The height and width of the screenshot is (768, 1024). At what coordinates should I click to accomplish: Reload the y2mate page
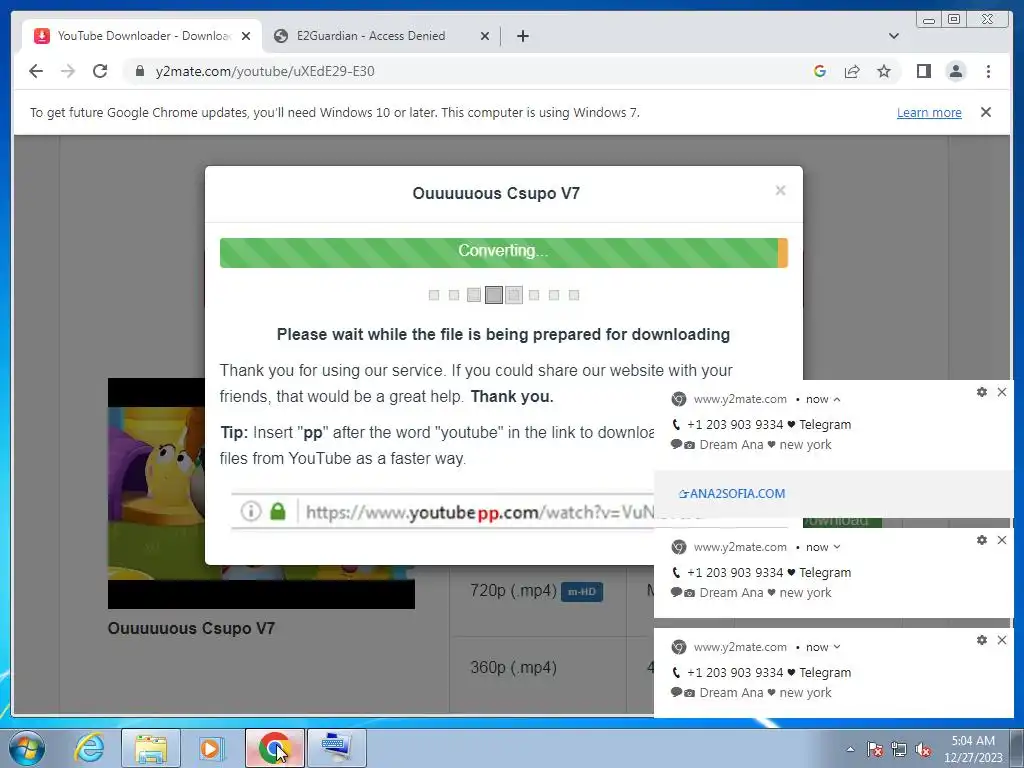[x=100, y=71]
